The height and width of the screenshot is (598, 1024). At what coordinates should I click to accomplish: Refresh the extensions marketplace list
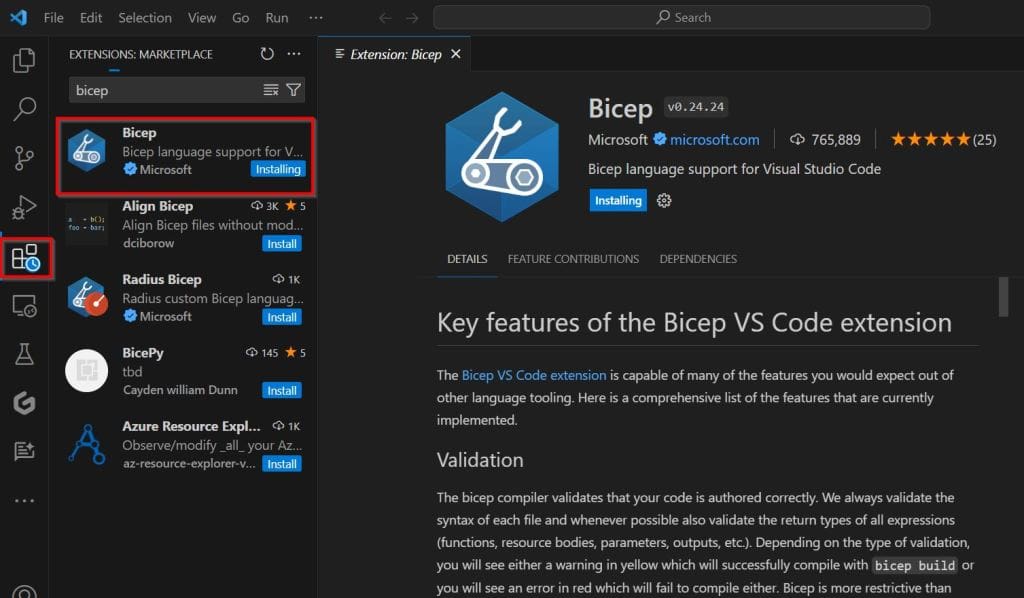266,56
